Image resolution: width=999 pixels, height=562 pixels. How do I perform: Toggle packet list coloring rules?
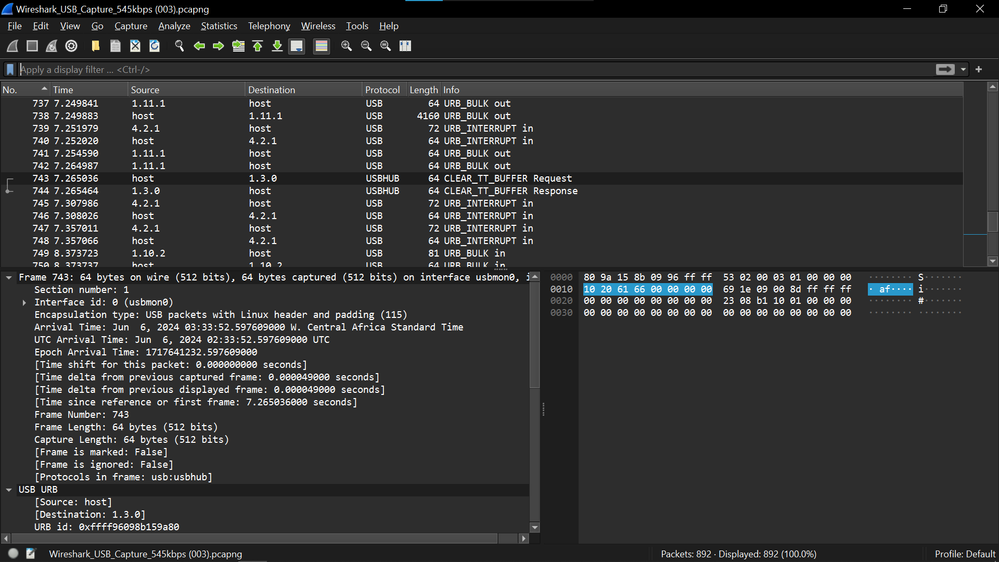tap(321, 46)
